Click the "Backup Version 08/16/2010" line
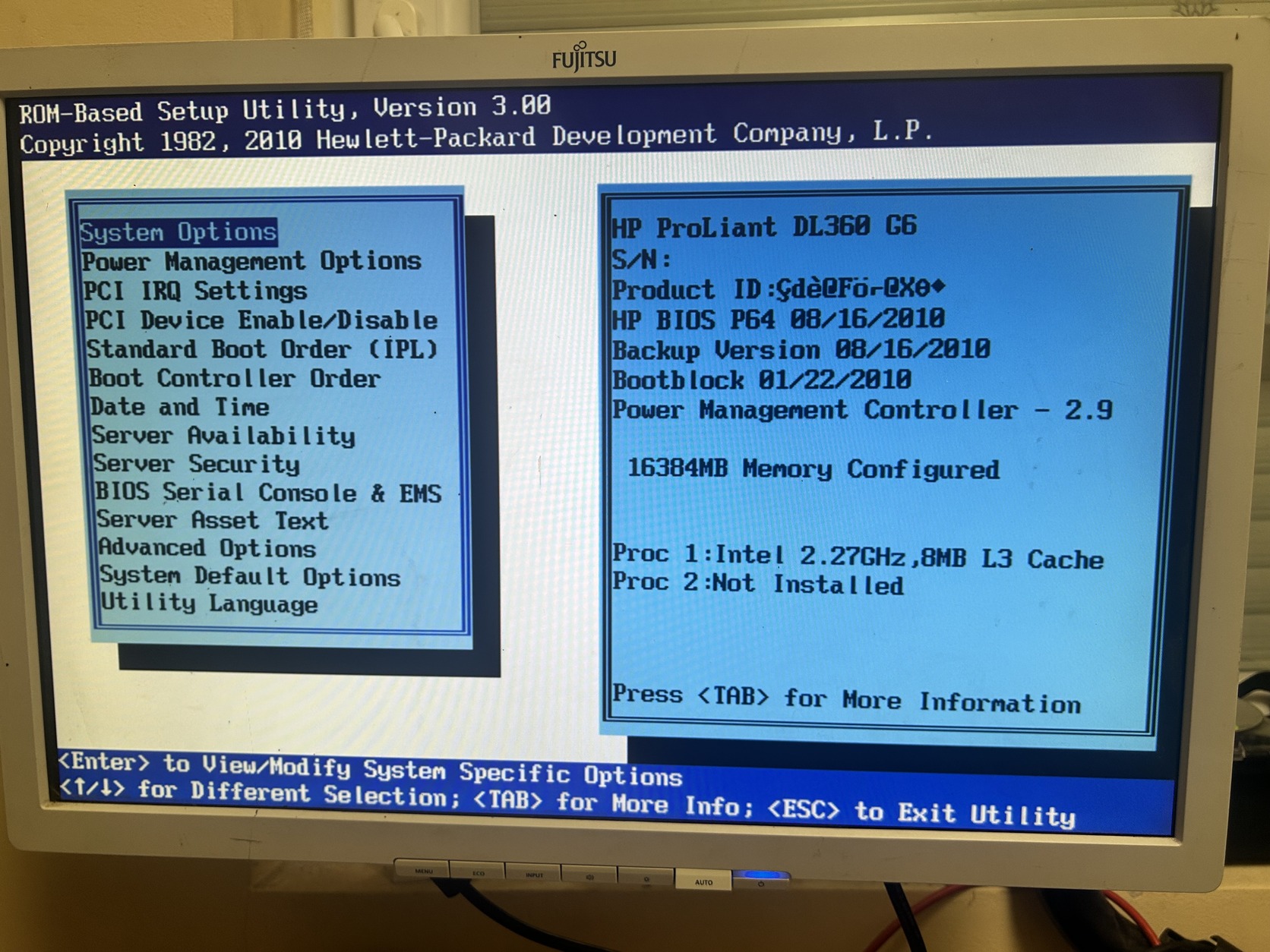 pos(801,350)
